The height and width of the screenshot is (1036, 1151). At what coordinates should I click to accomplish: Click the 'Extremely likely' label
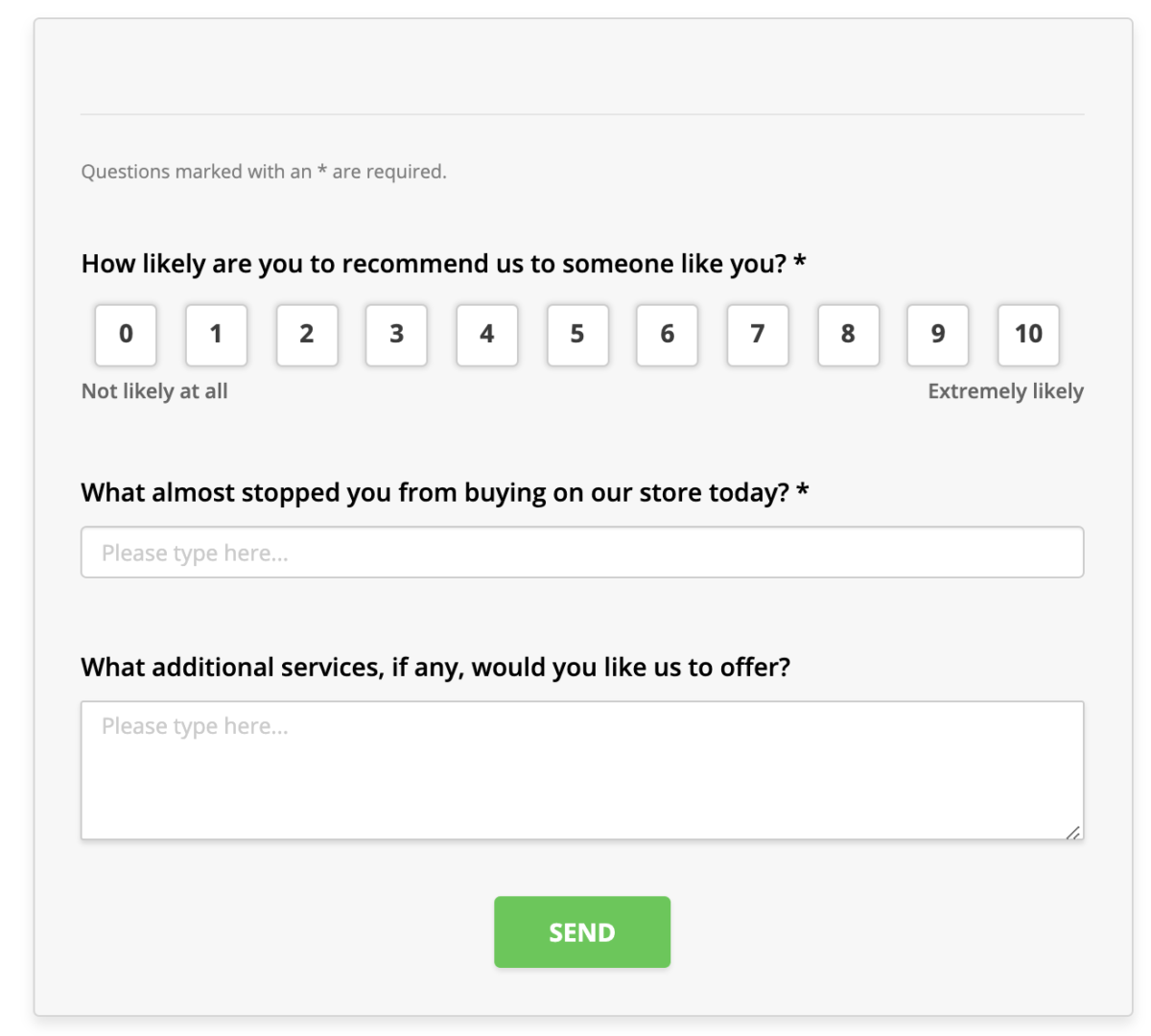[1005, 390]
